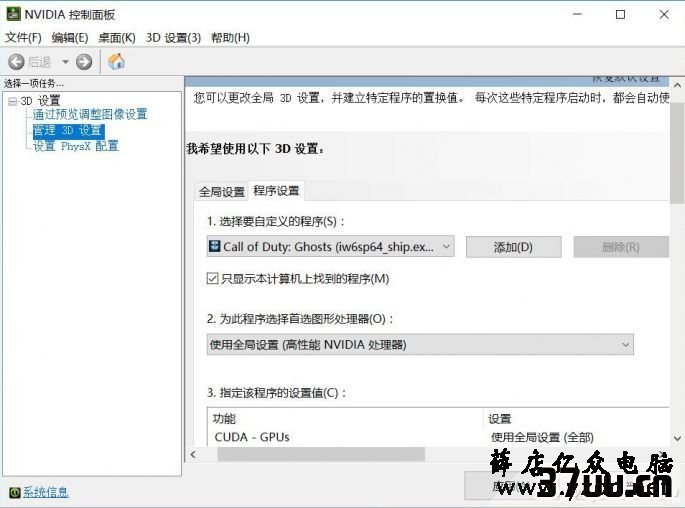
Task: Open the 文件(F) menu
Action: coord(23,38)
